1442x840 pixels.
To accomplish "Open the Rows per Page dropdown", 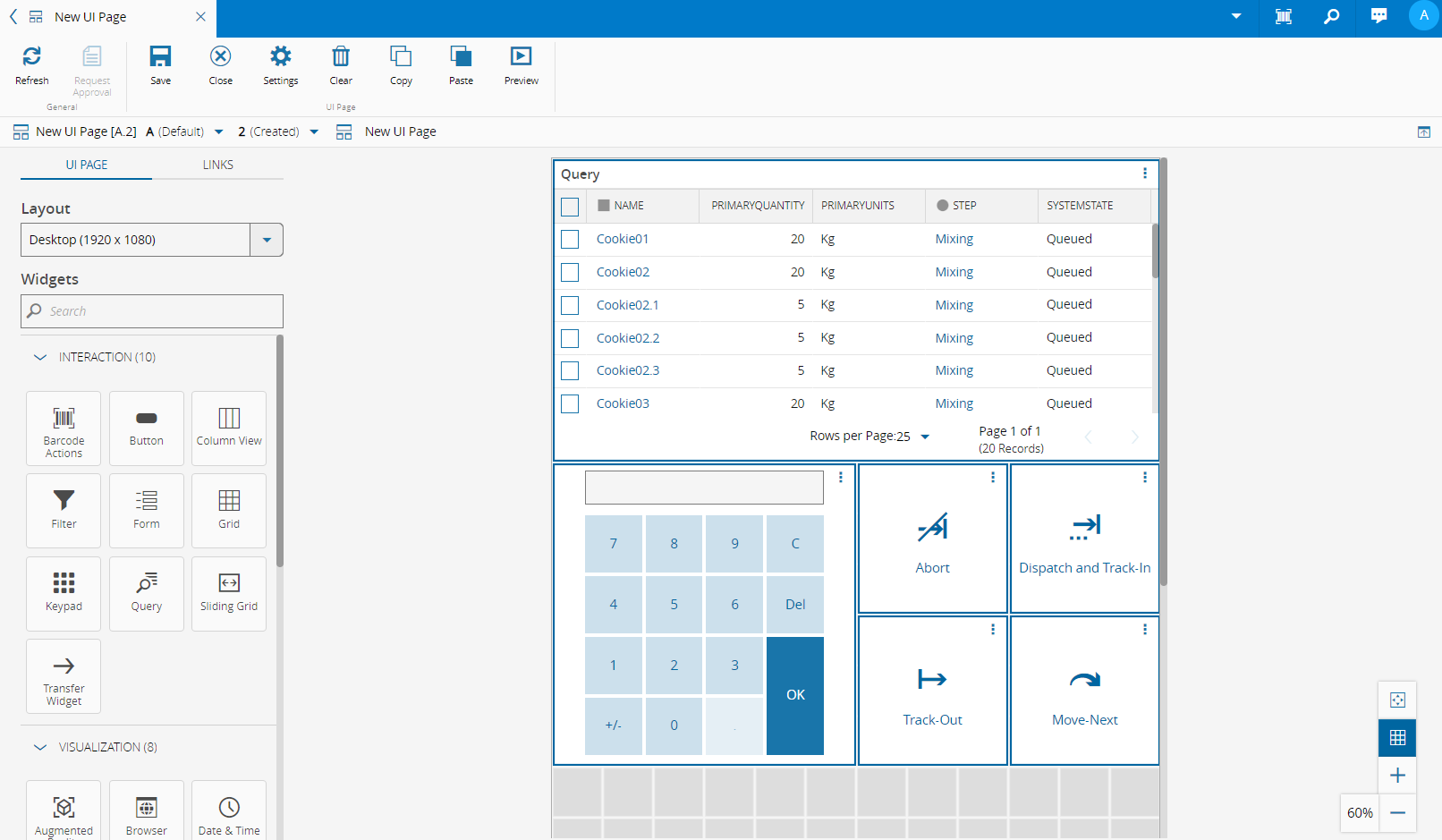I will click(925, 437).
